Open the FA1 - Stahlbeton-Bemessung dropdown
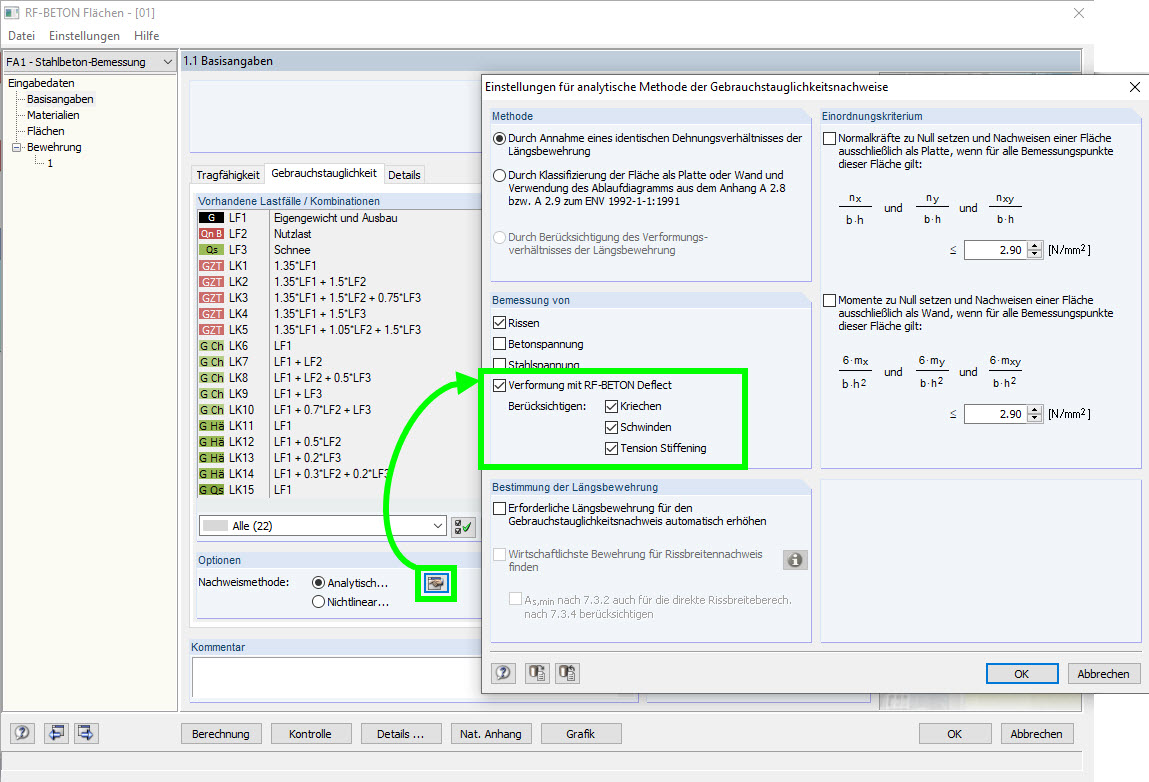The height and width of the screenshot is (782, 1149). pos(168,61)
